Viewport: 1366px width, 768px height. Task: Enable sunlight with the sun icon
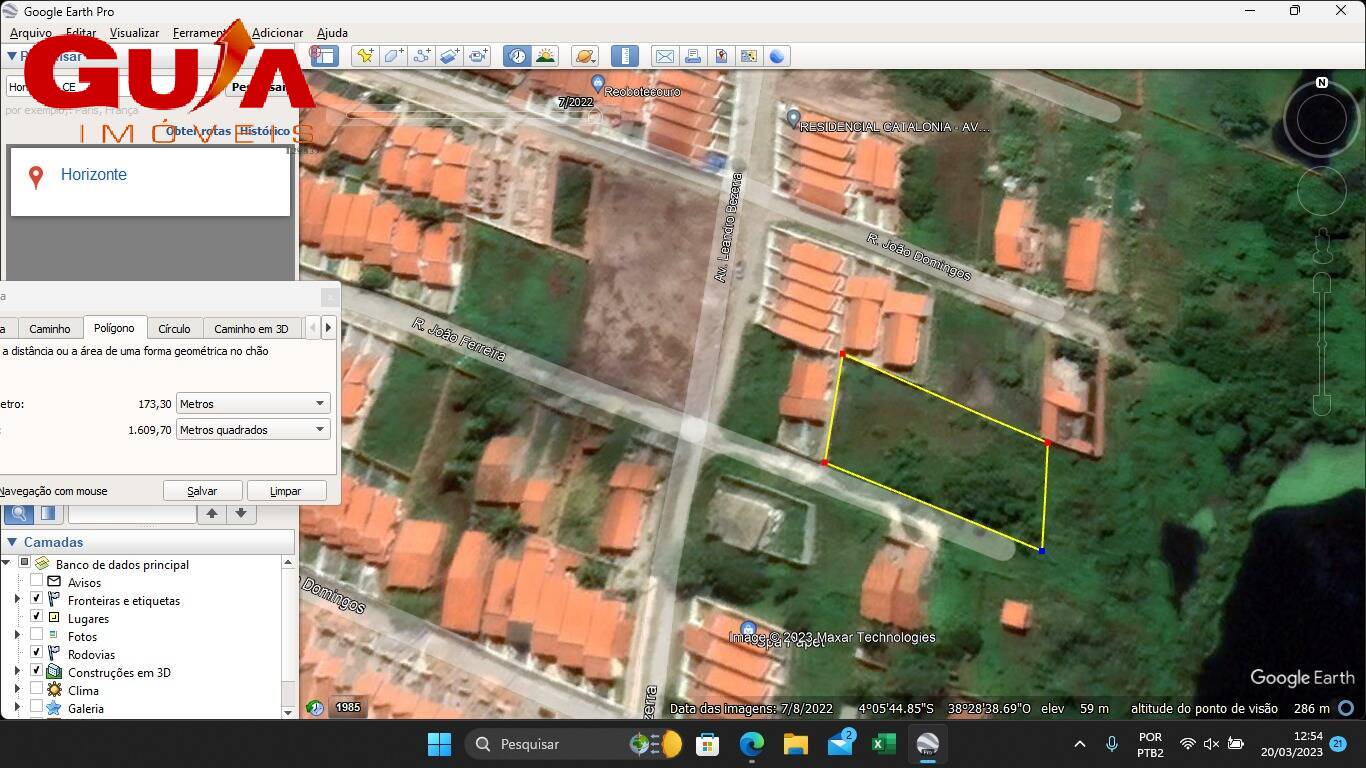click(545, 56)
